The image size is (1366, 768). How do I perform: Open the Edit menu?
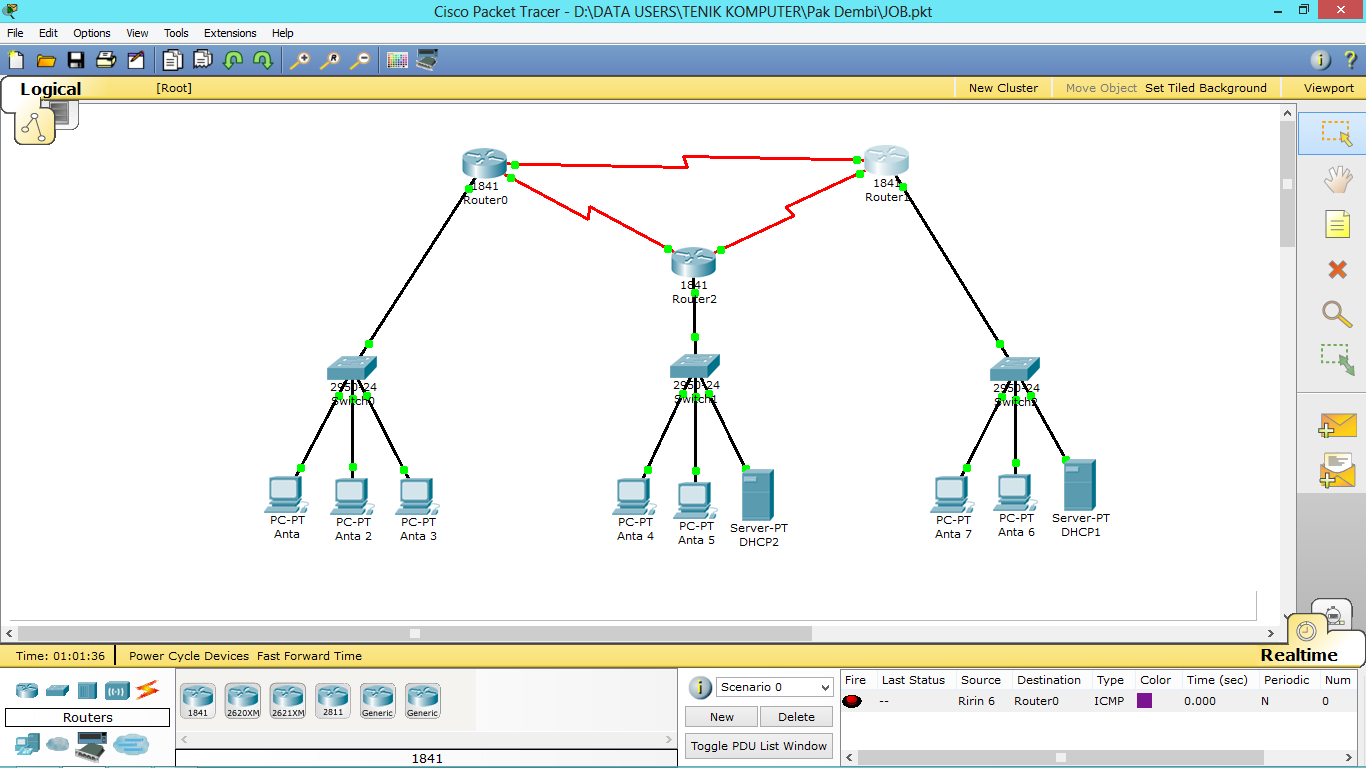tap(48, 33)
